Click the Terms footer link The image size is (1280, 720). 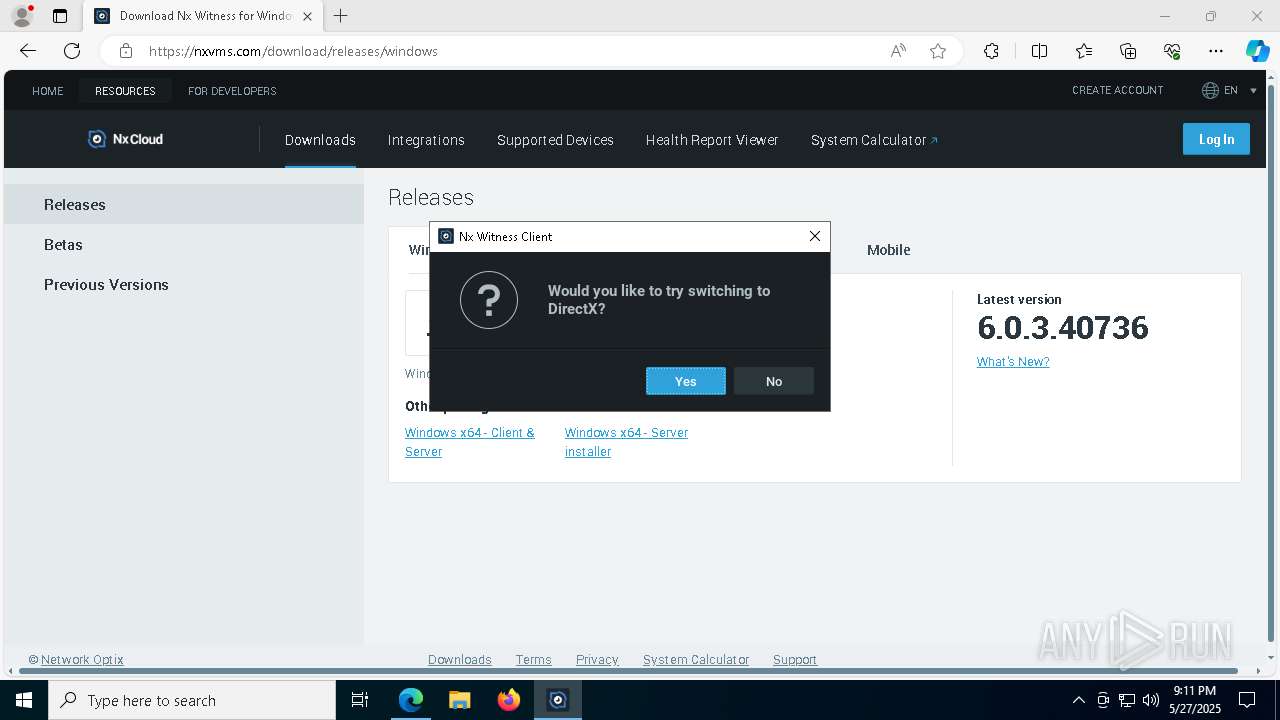[533, 659]
